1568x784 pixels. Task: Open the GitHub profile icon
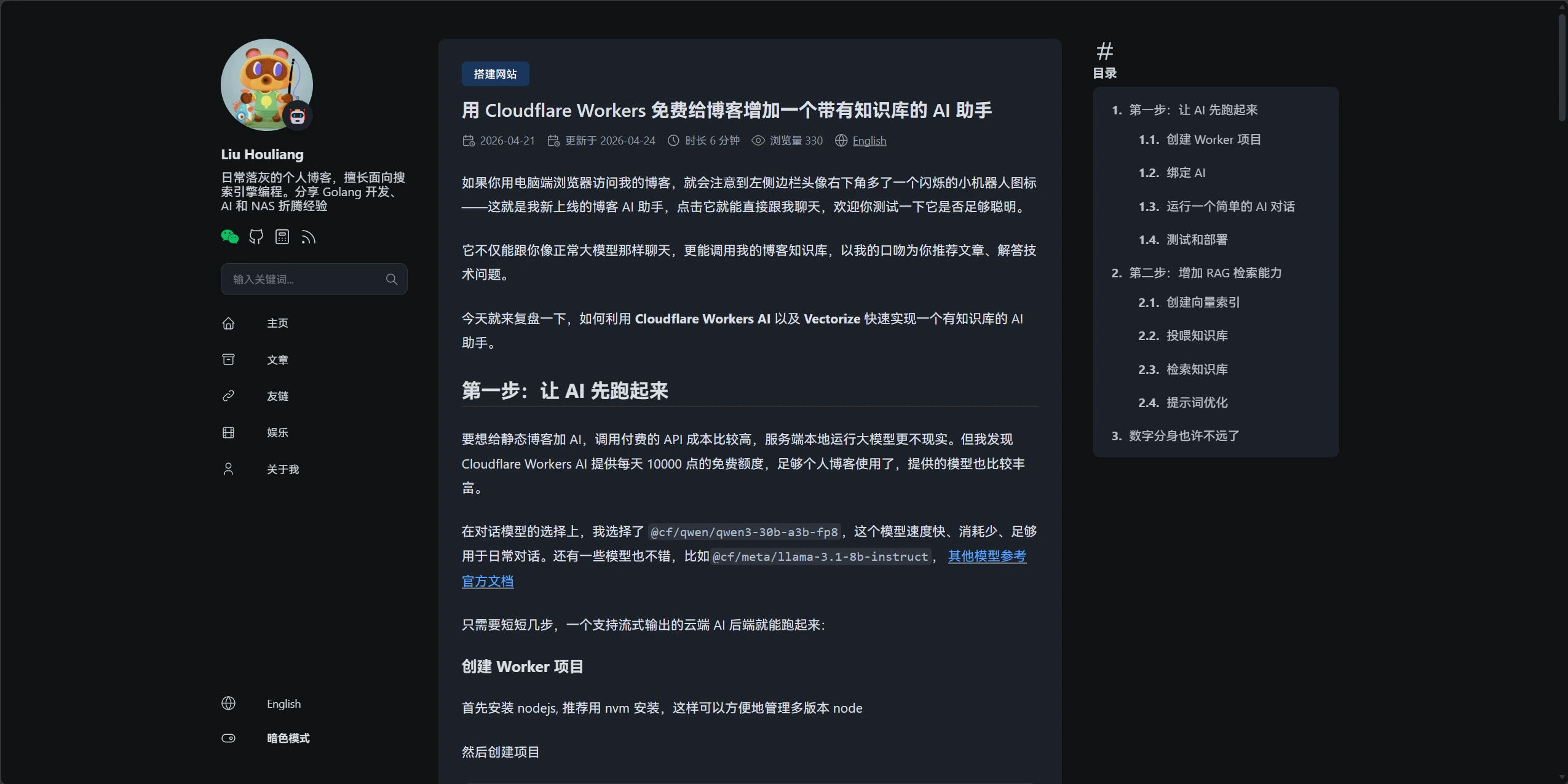[x=256, y=237]
